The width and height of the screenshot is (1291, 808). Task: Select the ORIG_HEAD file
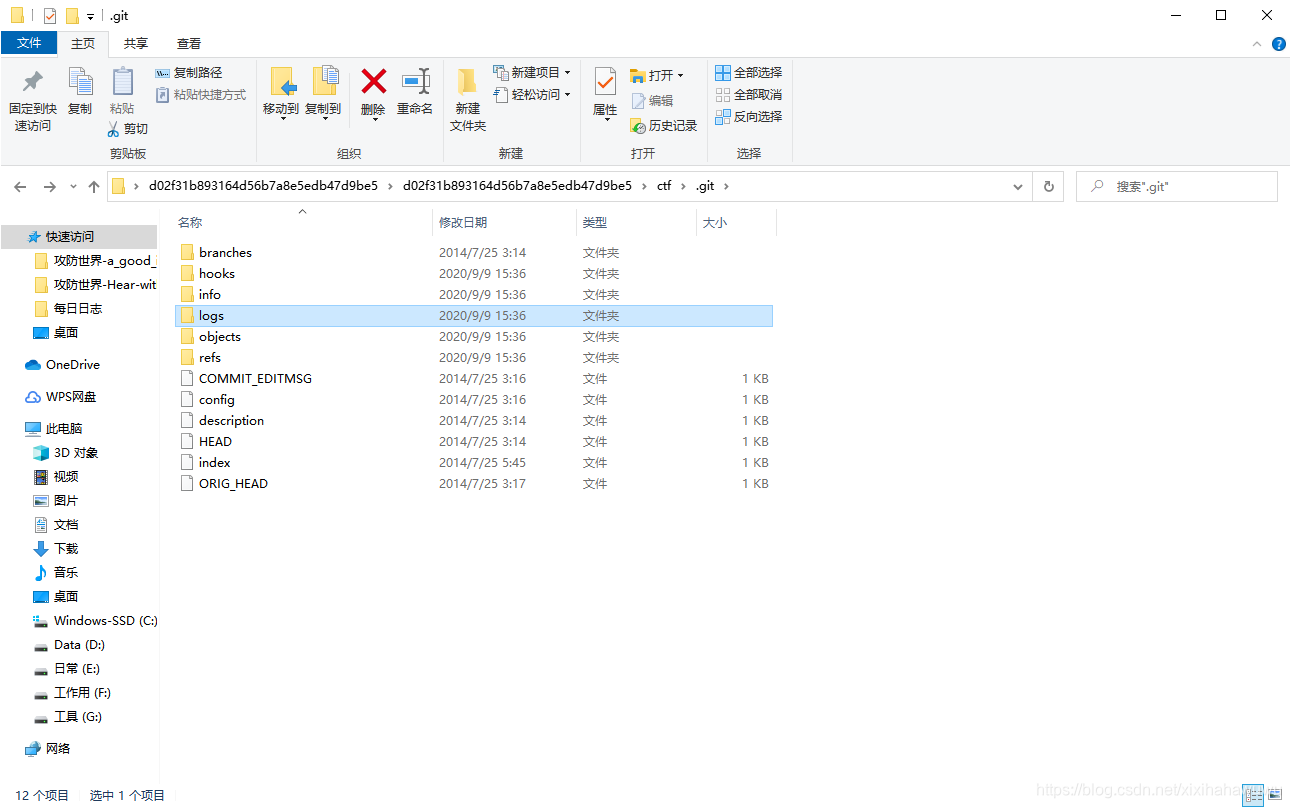(x=474, y=484)
